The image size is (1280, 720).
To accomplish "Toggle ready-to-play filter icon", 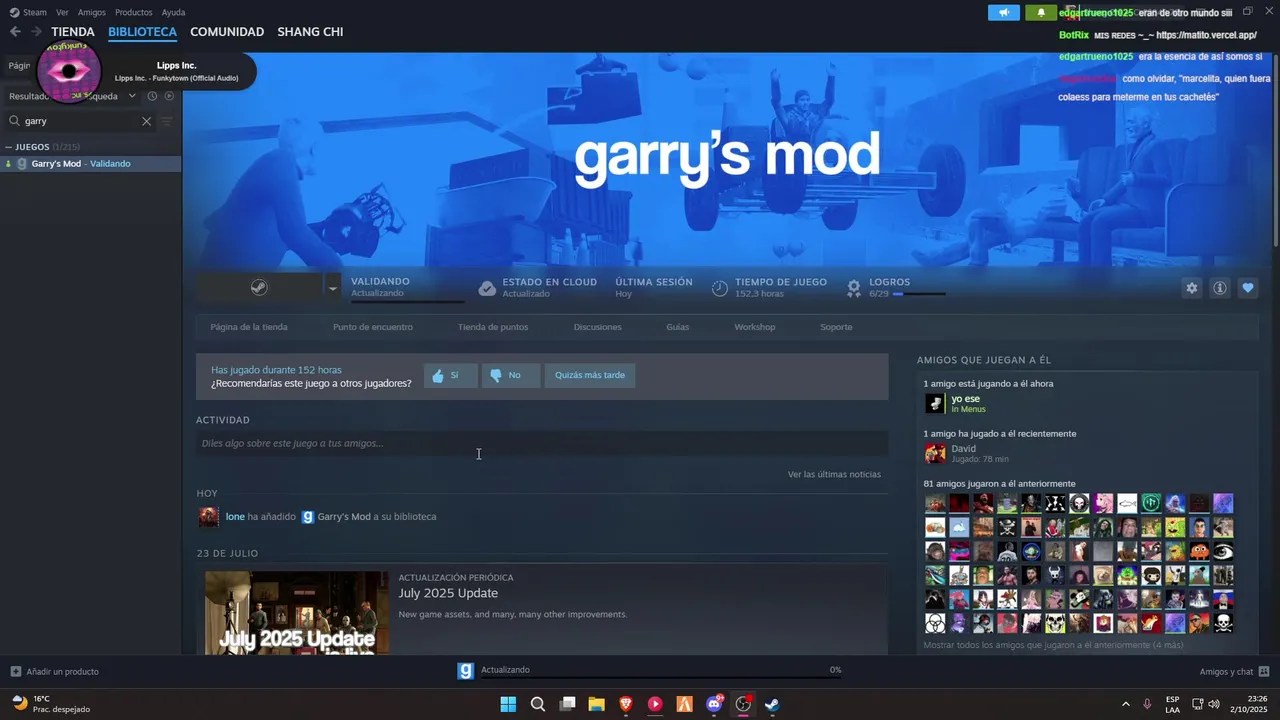I will coord(169,96).
